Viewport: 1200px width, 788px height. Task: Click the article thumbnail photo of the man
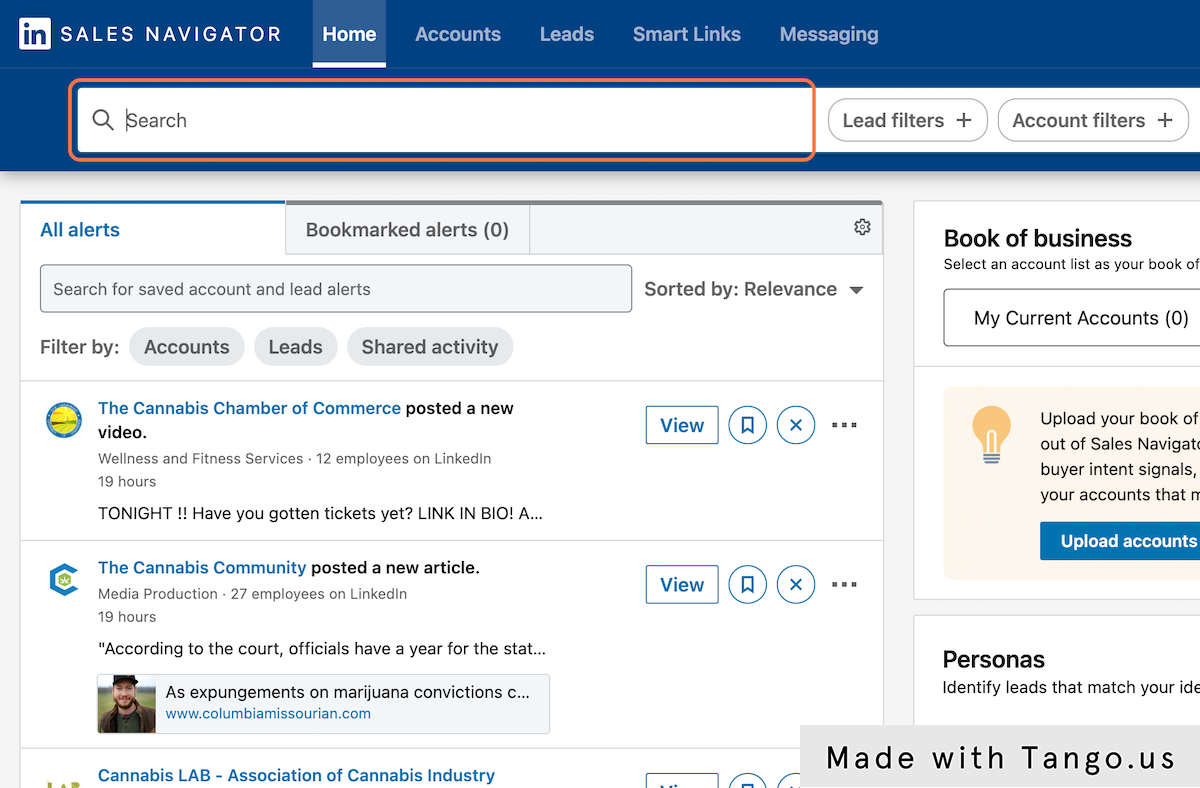pyautogui.click(x=127, y=704)
